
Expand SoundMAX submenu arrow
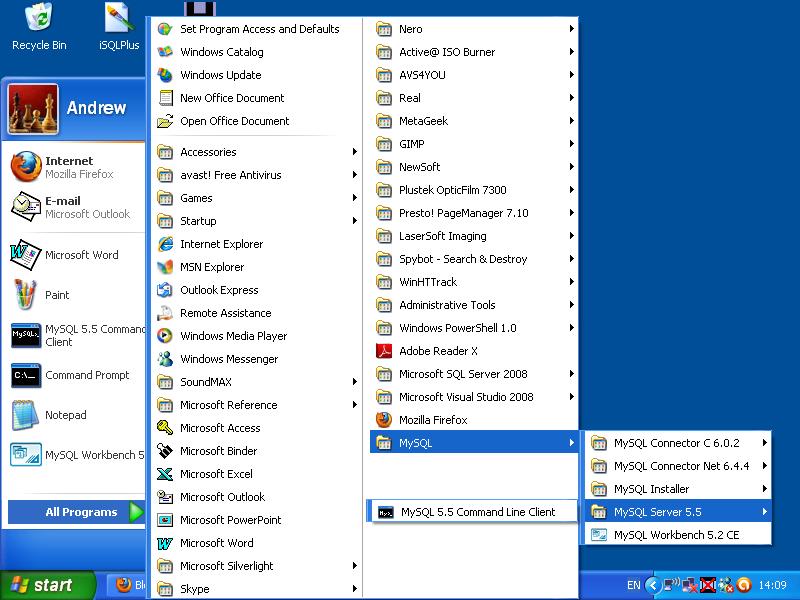(355, 382)
